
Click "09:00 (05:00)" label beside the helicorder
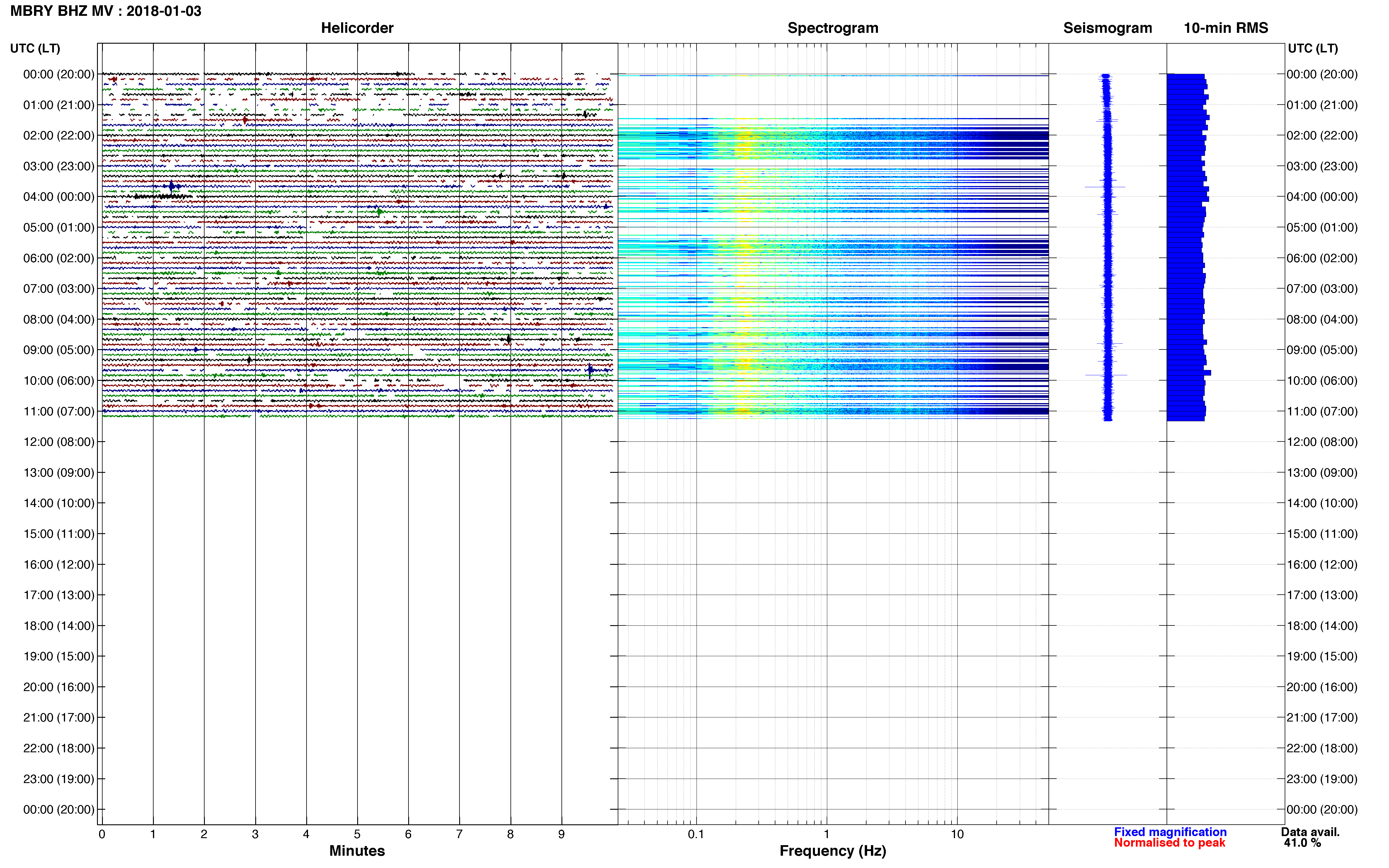pos(59,350)
